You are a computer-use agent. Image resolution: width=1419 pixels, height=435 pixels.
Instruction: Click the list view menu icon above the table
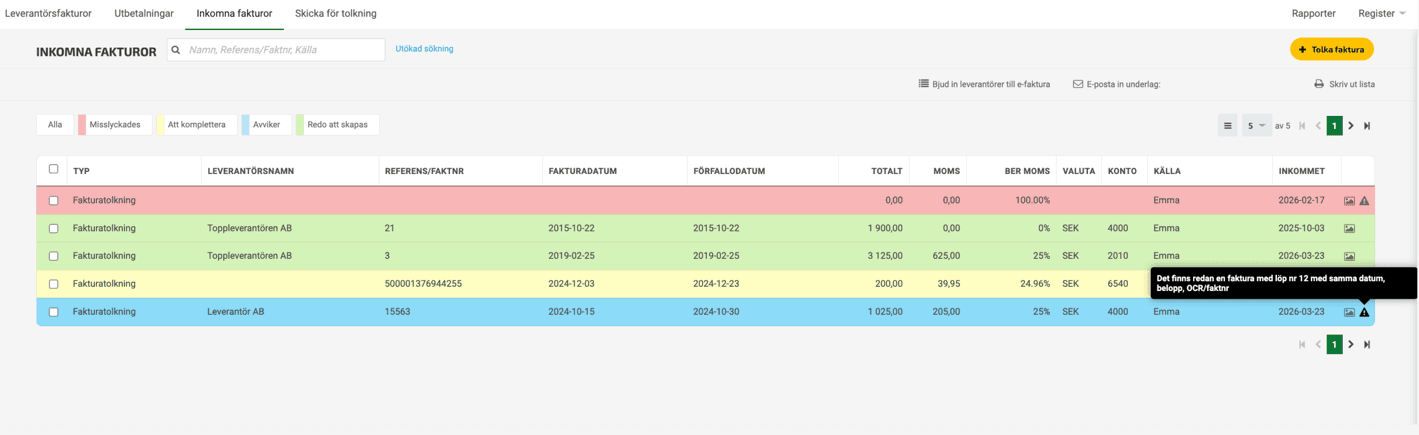tap(1227, 126)
